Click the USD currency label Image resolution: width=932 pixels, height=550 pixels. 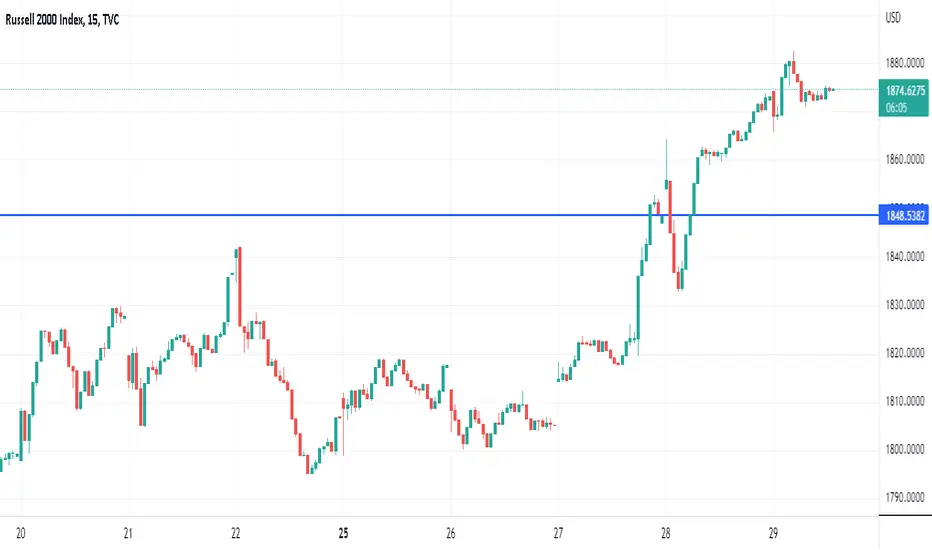click(893, 18)
